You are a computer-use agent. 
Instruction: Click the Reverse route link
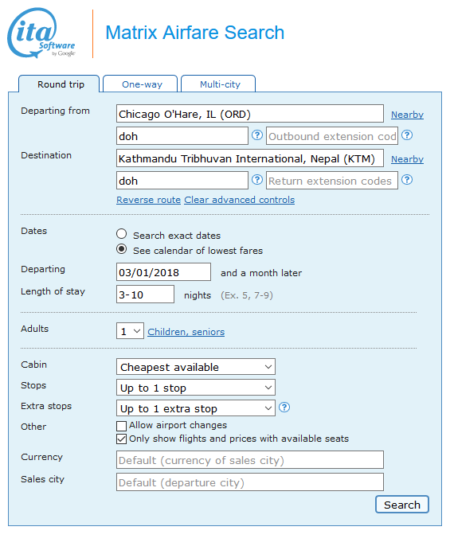pos(148,200)
